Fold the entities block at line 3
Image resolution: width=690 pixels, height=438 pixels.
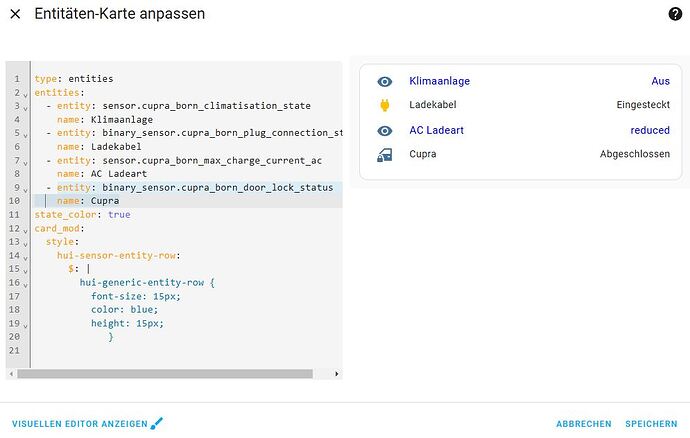click(25, 93)
